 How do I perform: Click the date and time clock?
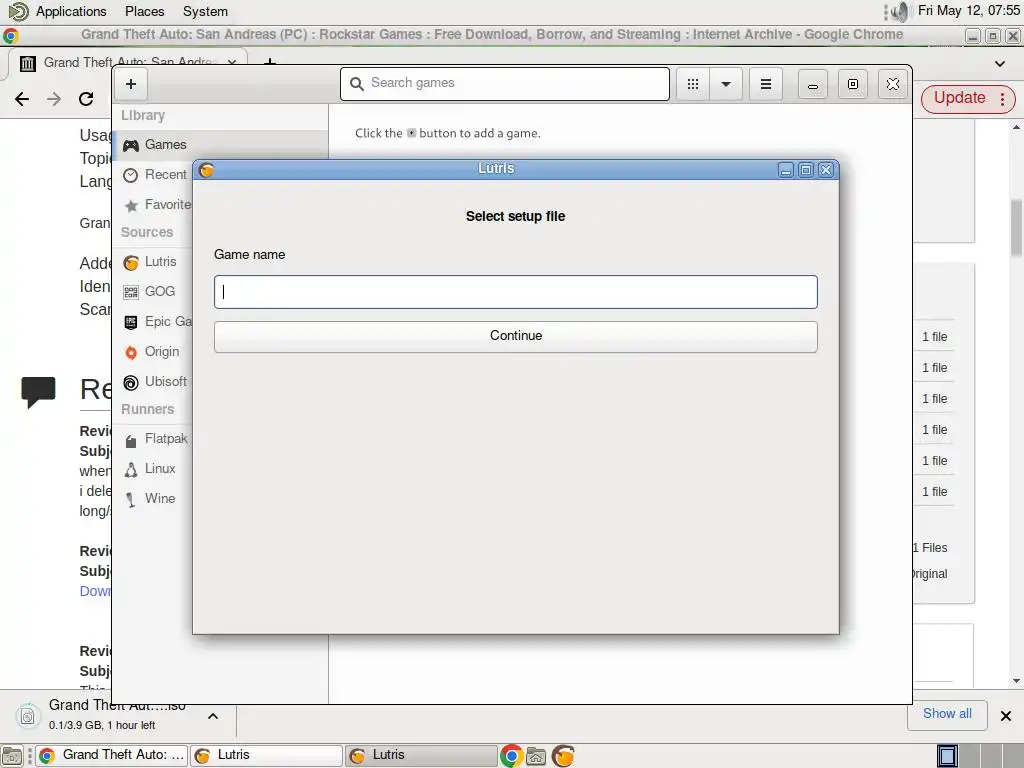(968, 10)
